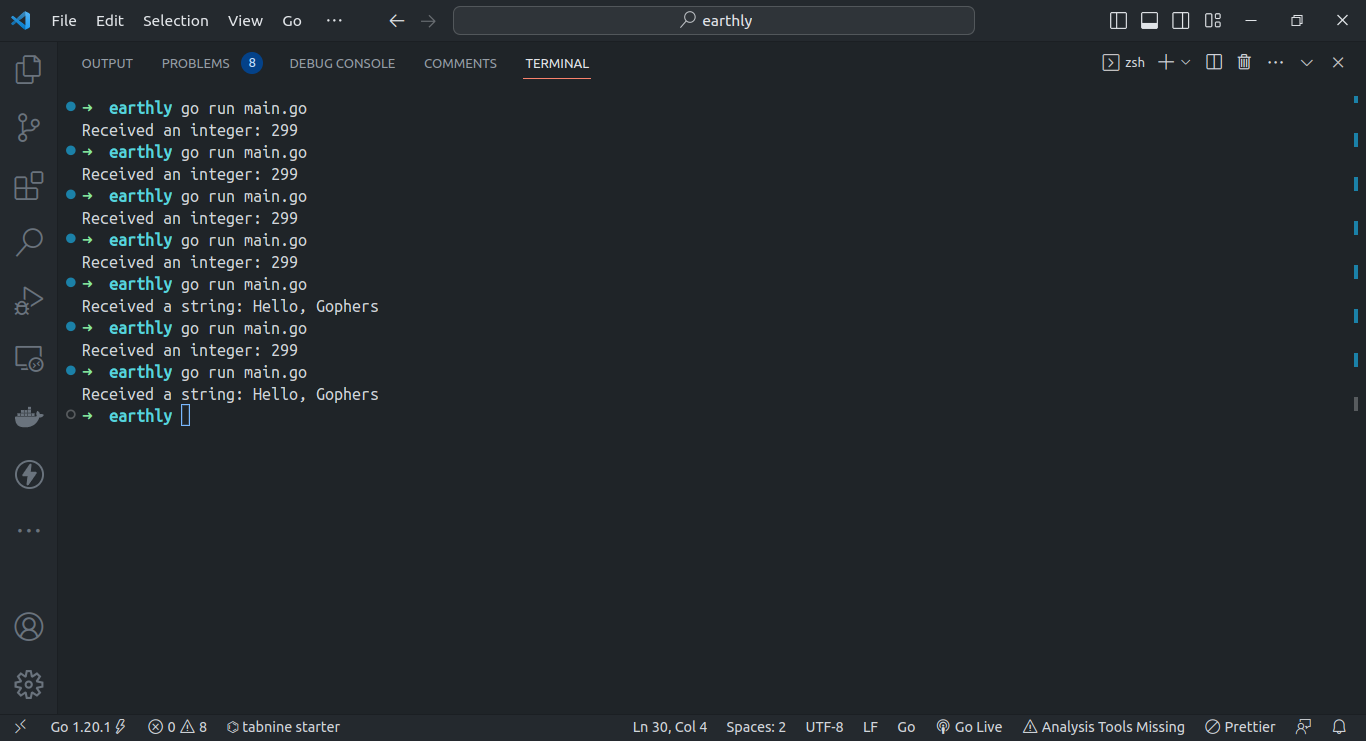This screenshot has height=741, width=1366.
Task: Split the terminal pane
Action: click(1214, 62)
